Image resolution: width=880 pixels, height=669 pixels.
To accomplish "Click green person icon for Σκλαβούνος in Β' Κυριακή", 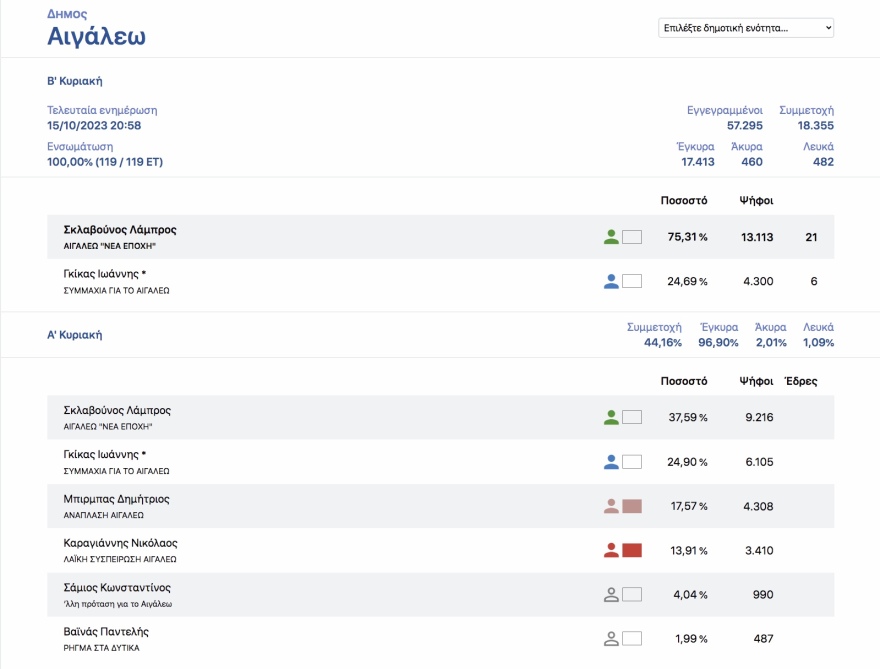I will click(x=611, y=237).
